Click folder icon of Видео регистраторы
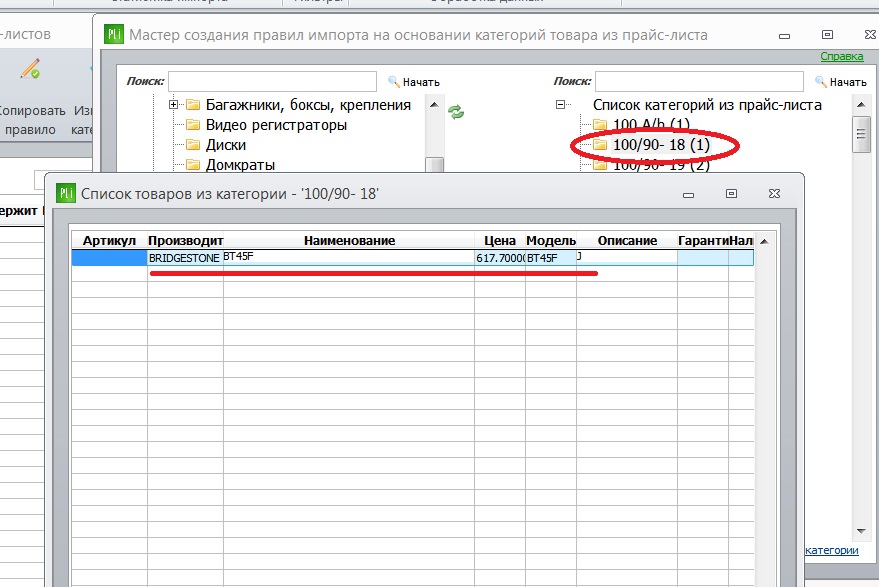 coord(193,124)
